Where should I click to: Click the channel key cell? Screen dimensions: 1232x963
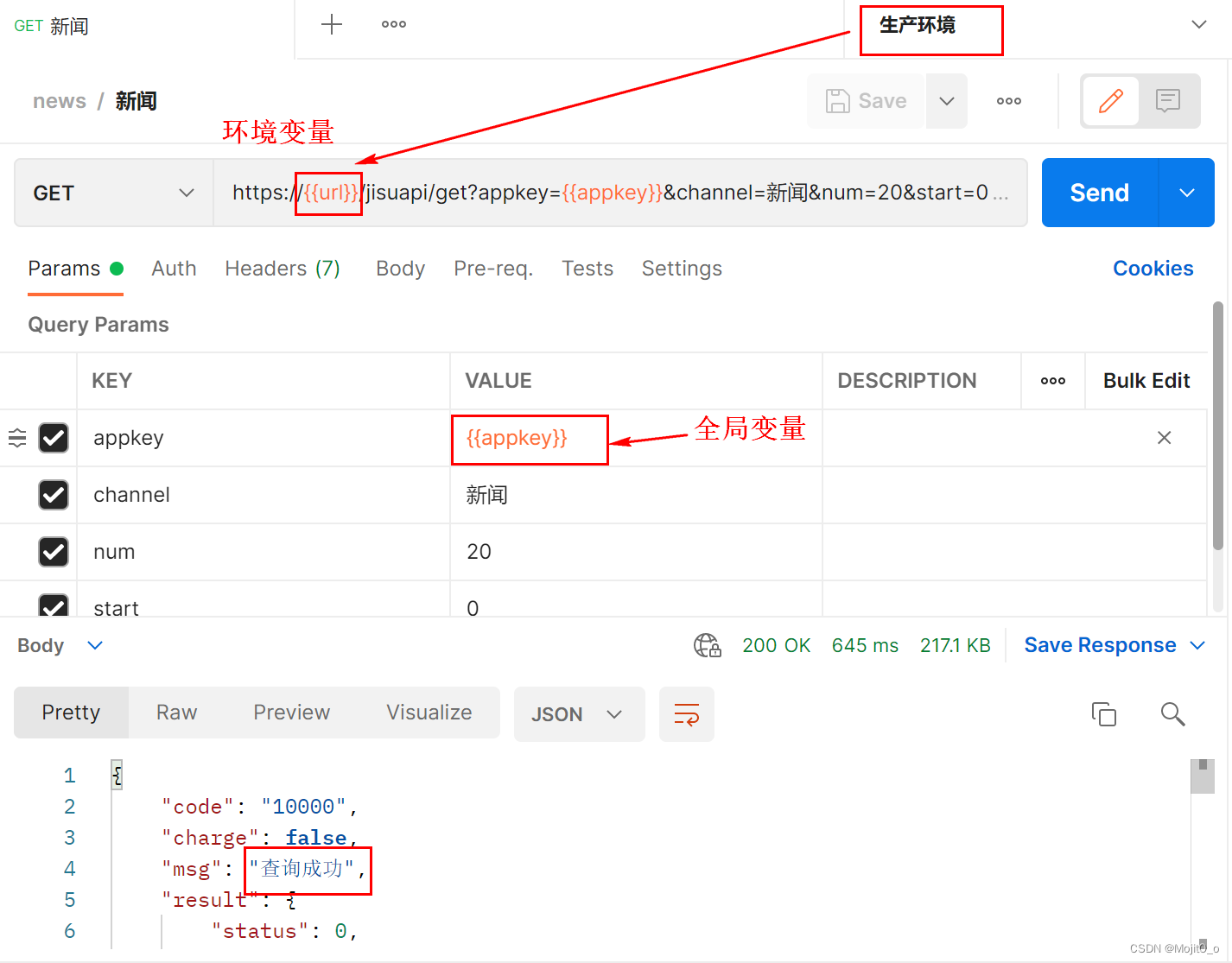click(x=264, y=495)
